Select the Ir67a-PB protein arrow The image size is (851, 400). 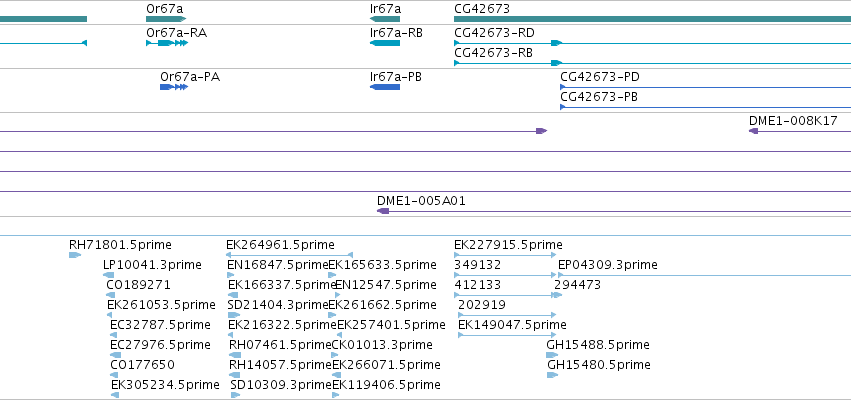point(385,87)
